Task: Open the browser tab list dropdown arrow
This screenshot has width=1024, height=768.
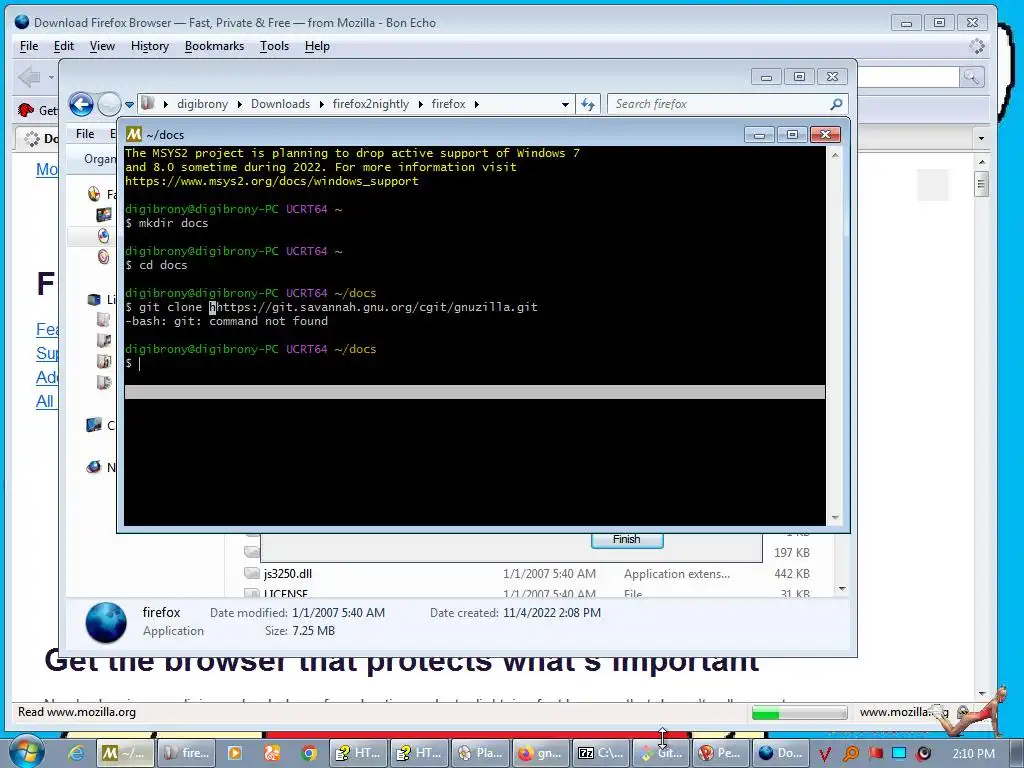Action: click(x=981, y=138)
